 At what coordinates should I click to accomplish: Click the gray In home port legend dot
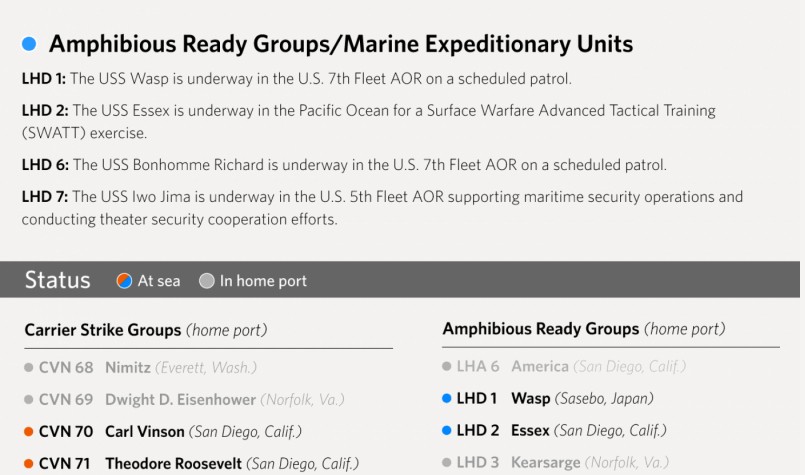tap(207, 281)
